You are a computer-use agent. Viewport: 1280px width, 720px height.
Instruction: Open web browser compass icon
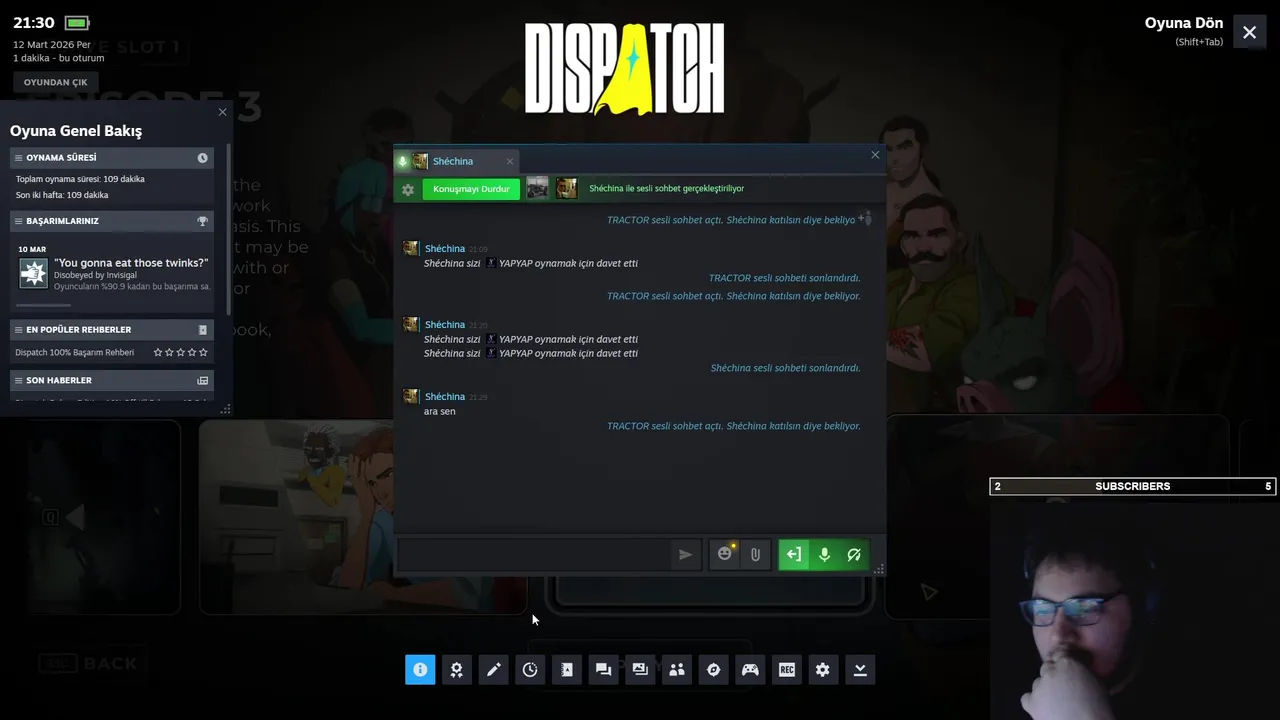point(713,670)
